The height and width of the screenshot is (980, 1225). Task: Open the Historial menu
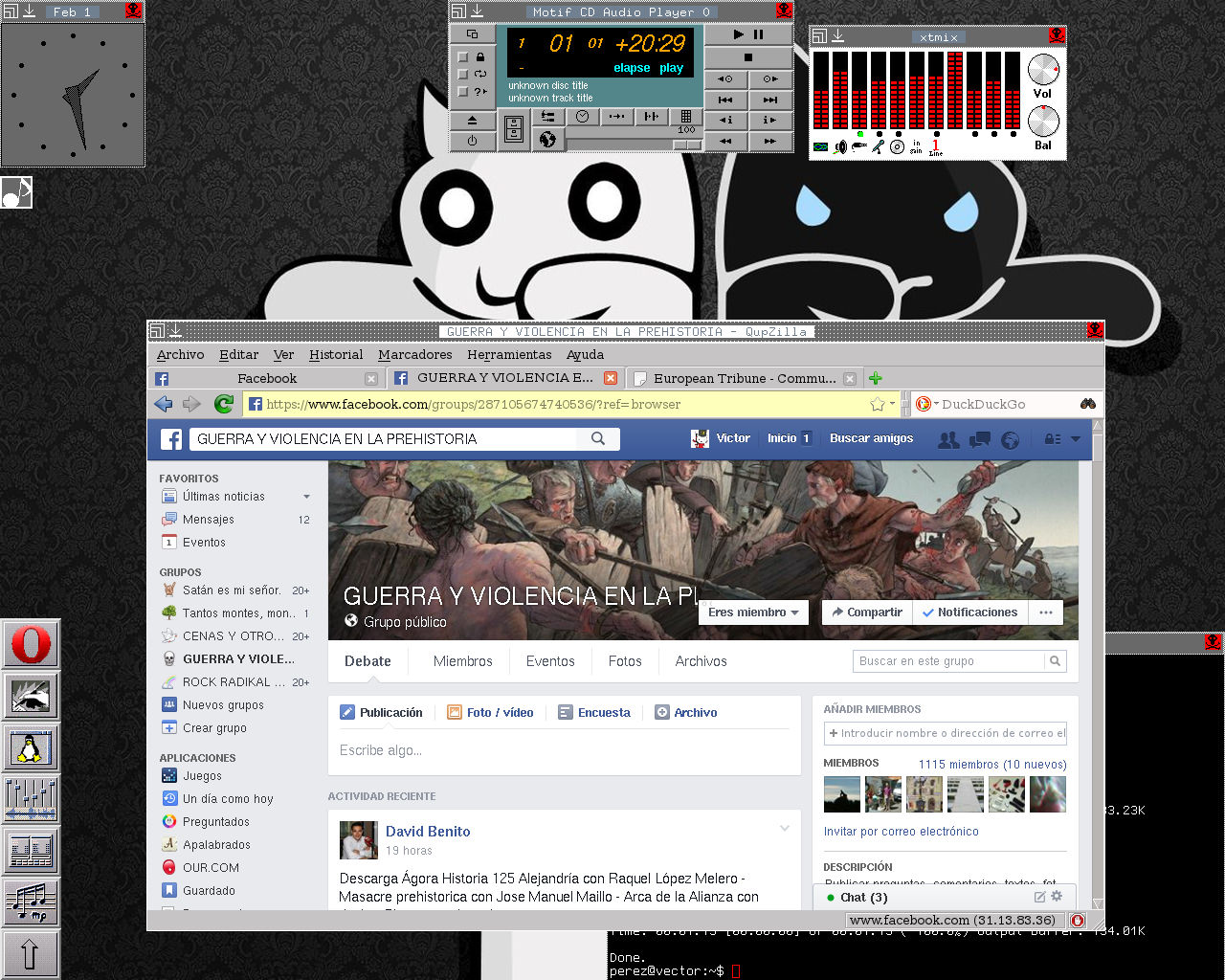(336, 354)
